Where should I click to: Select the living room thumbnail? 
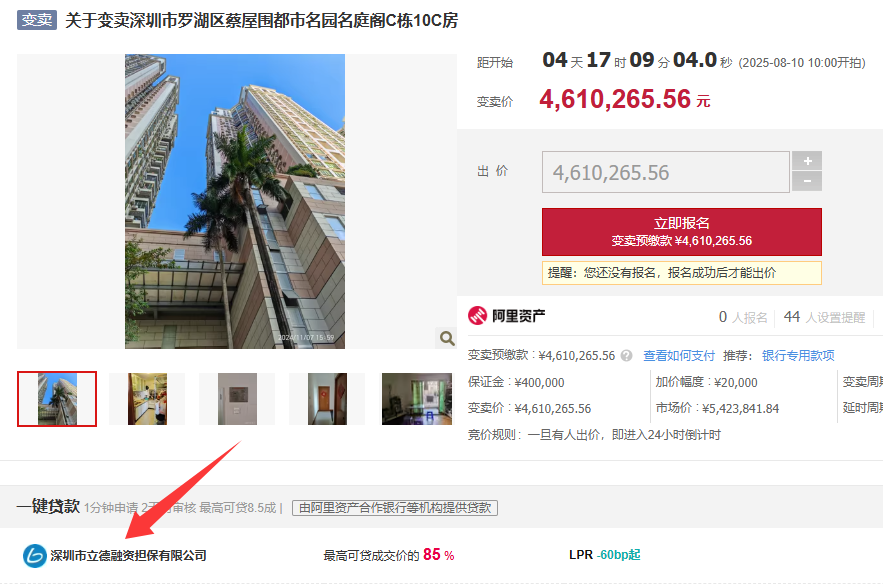(x=417, y=399)
